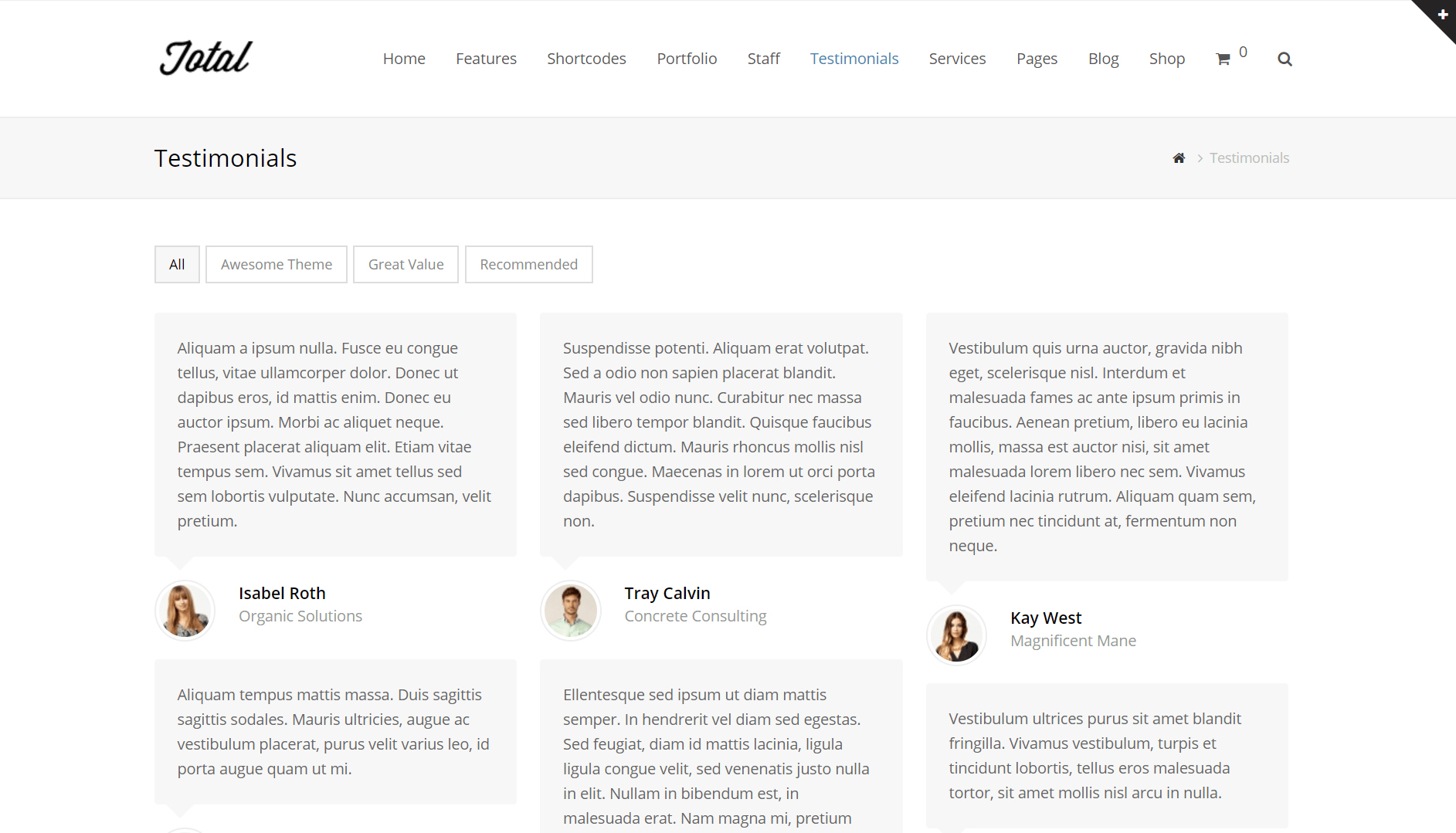Screen dimensions: 1456x833
Task: Open the Features menu
Action: coord(486,59)
